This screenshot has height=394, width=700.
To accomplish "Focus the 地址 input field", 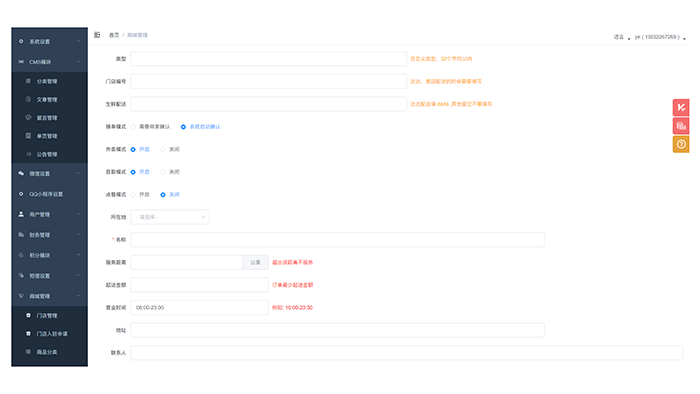I will click(338, 330).
